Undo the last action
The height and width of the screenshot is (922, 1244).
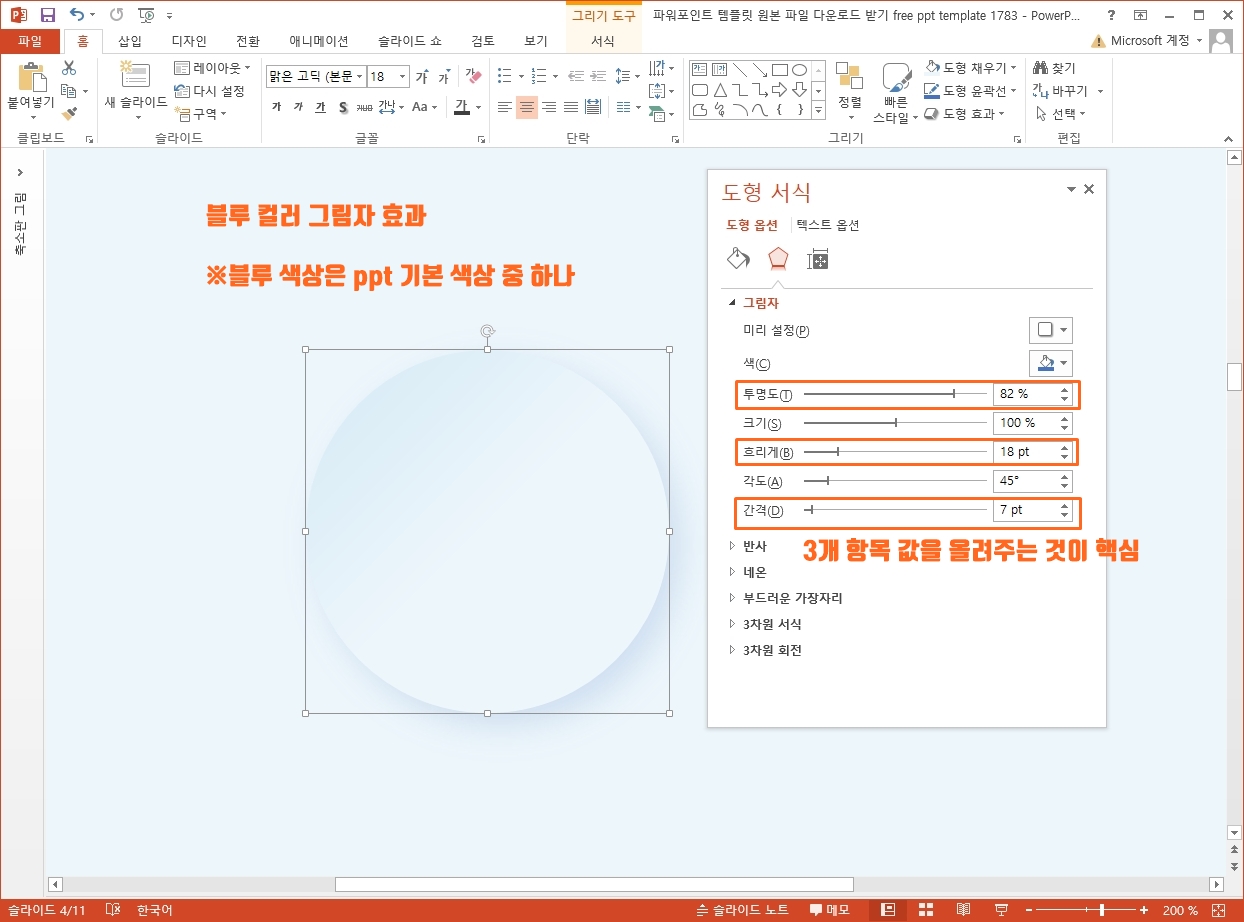coord(77,15)
